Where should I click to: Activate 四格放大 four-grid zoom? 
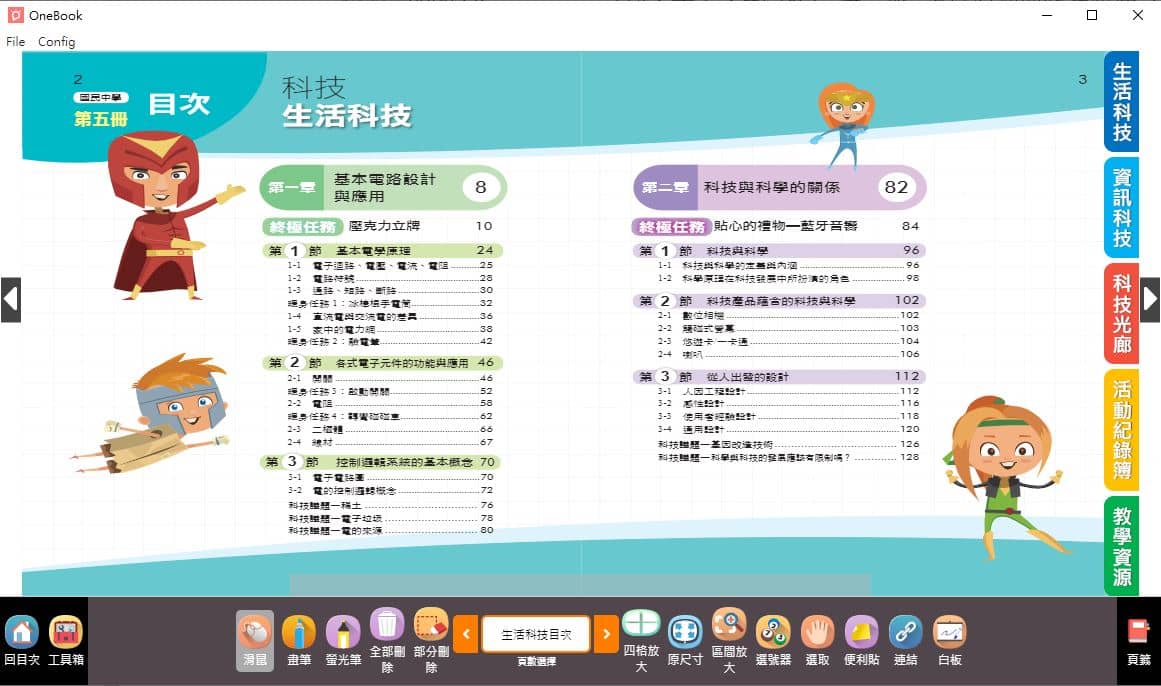(641, 641)
